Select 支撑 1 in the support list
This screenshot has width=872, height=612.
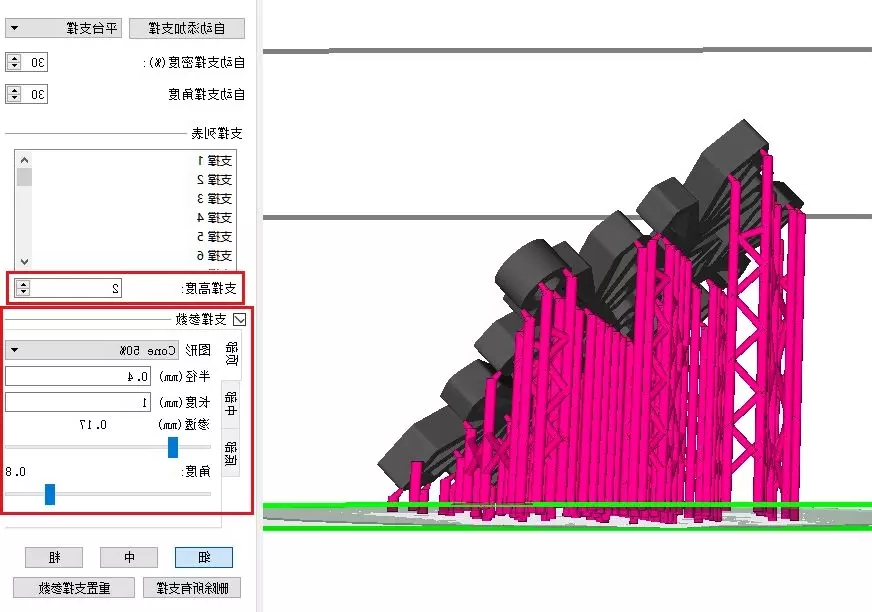[215, 161]
